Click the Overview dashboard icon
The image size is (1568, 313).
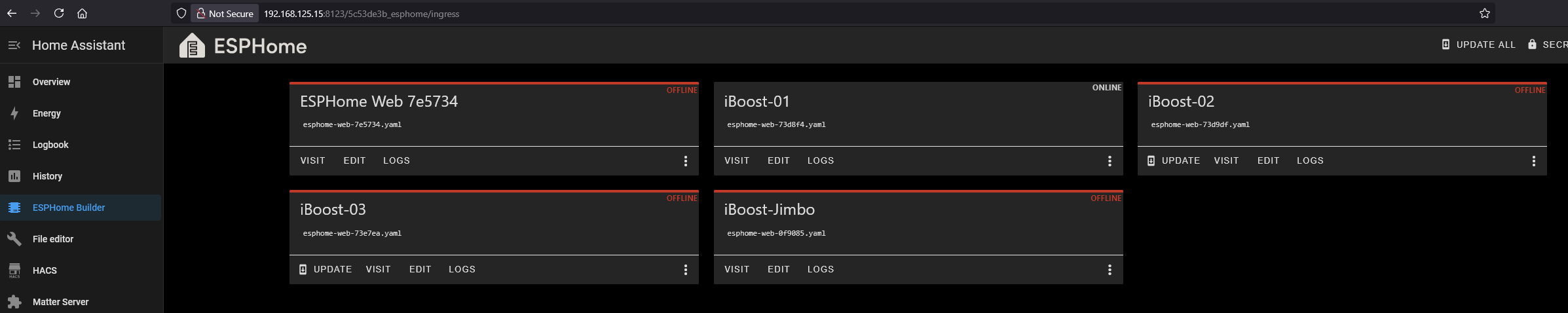14,82
